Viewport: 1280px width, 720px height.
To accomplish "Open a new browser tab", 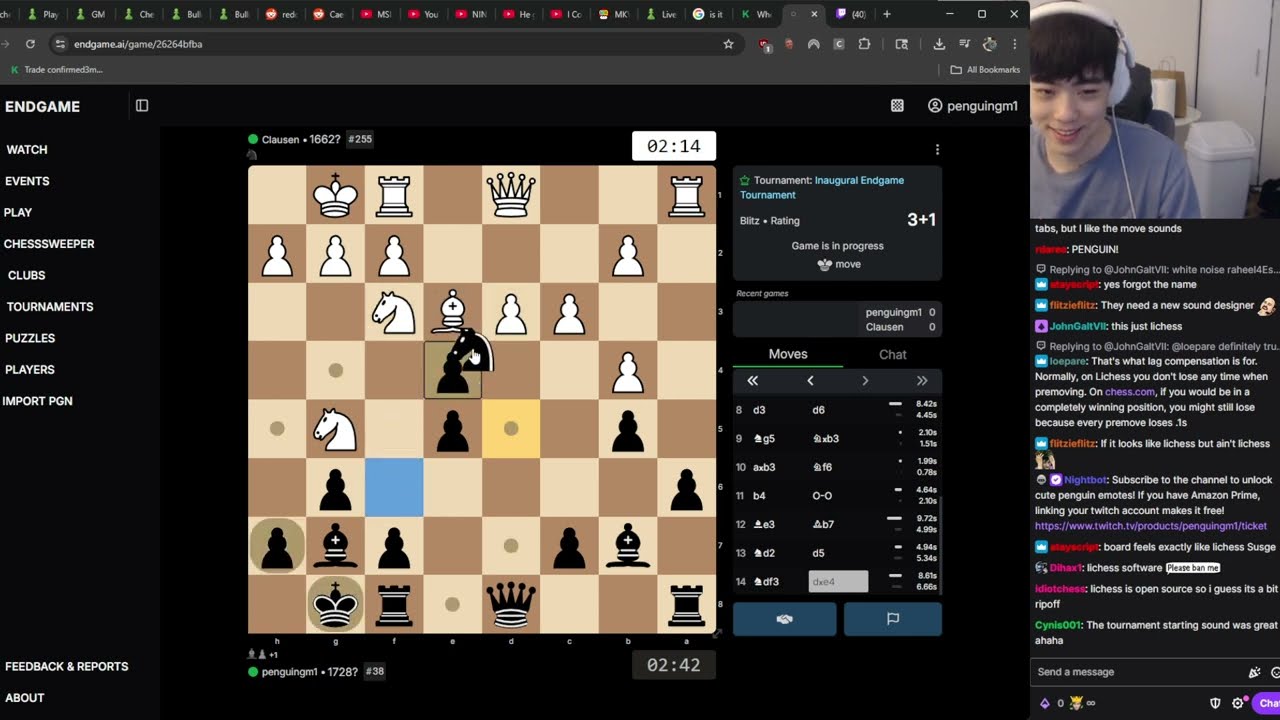I will [x=887, y=14].
